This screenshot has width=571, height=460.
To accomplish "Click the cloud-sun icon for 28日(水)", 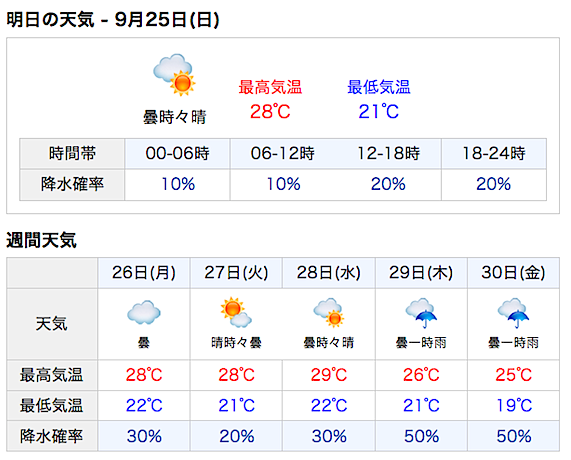I will [328, 312].
